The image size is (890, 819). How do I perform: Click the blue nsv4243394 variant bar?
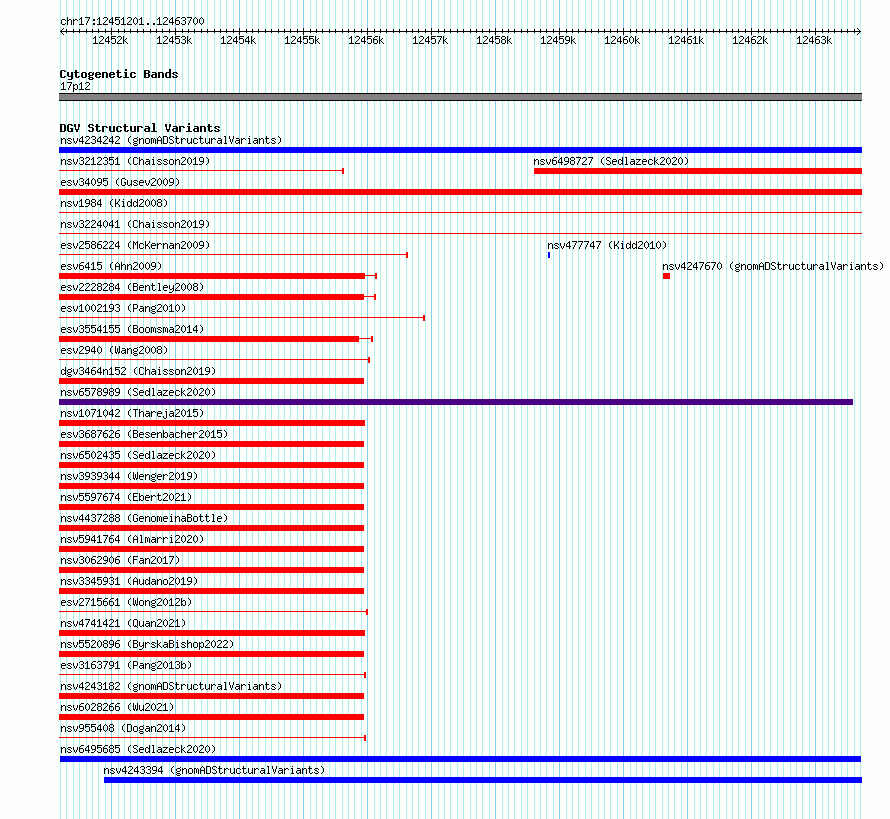tap(483, 780)
